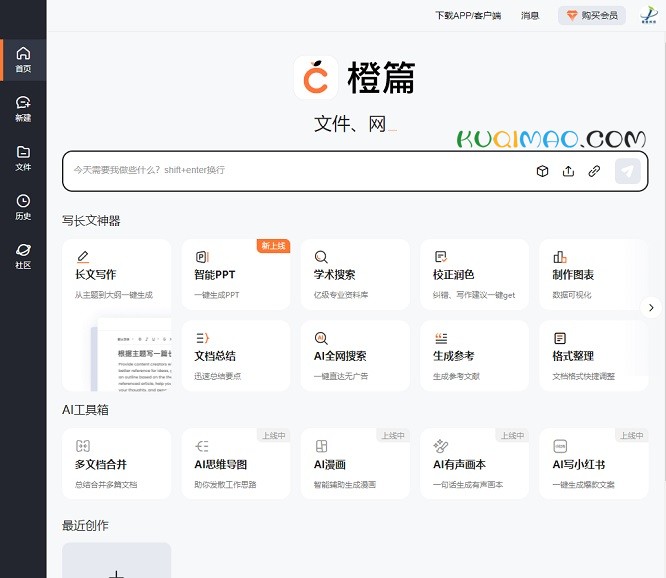This screenshot has height=578, width=666.
Task: Click the bar chart icon above 制作图表
Action: coord(560,257)
